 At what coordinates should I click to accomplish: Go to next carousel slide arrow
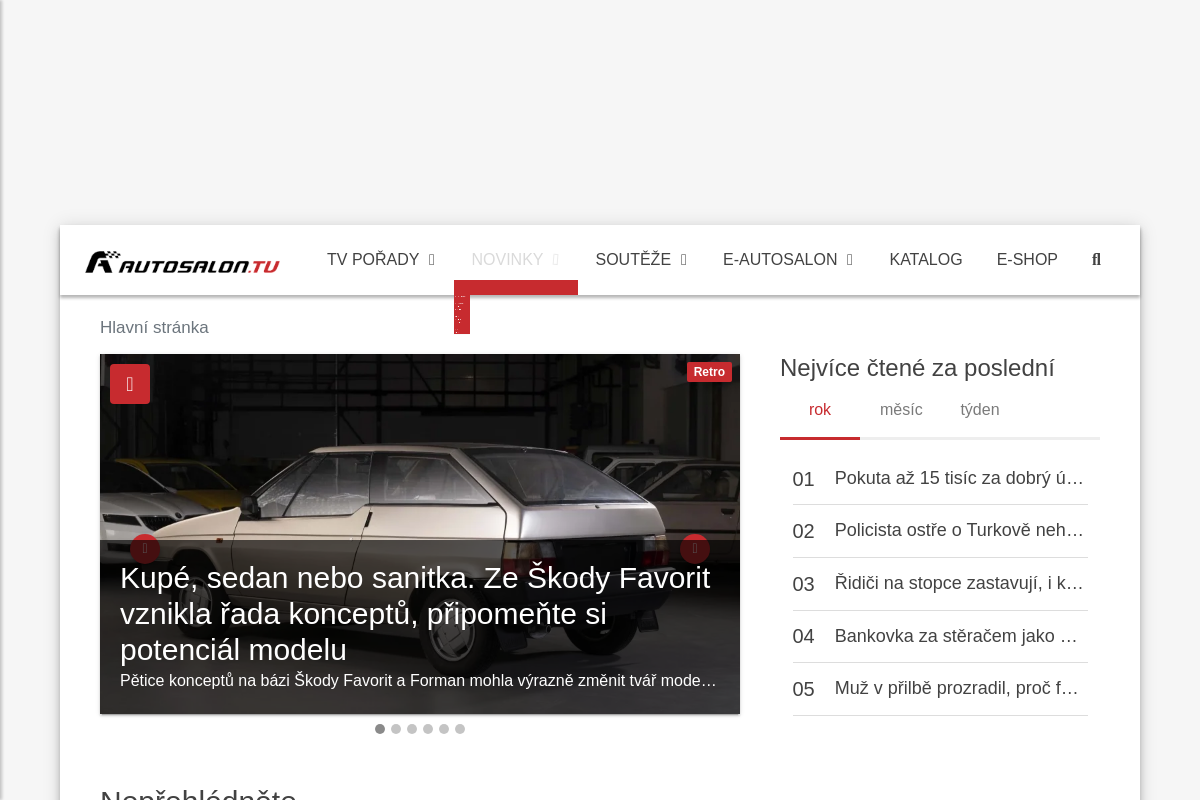[695, 549]
